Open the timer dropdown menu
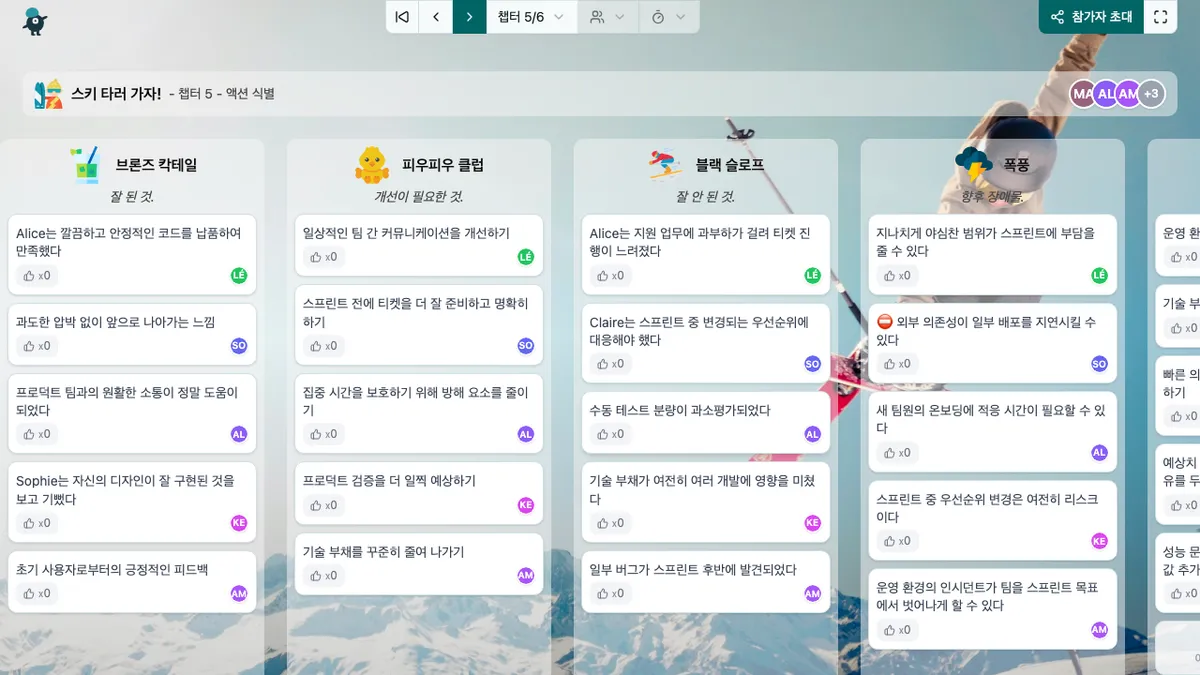This screenshot has width=1200, height=675. click(668, 17)
